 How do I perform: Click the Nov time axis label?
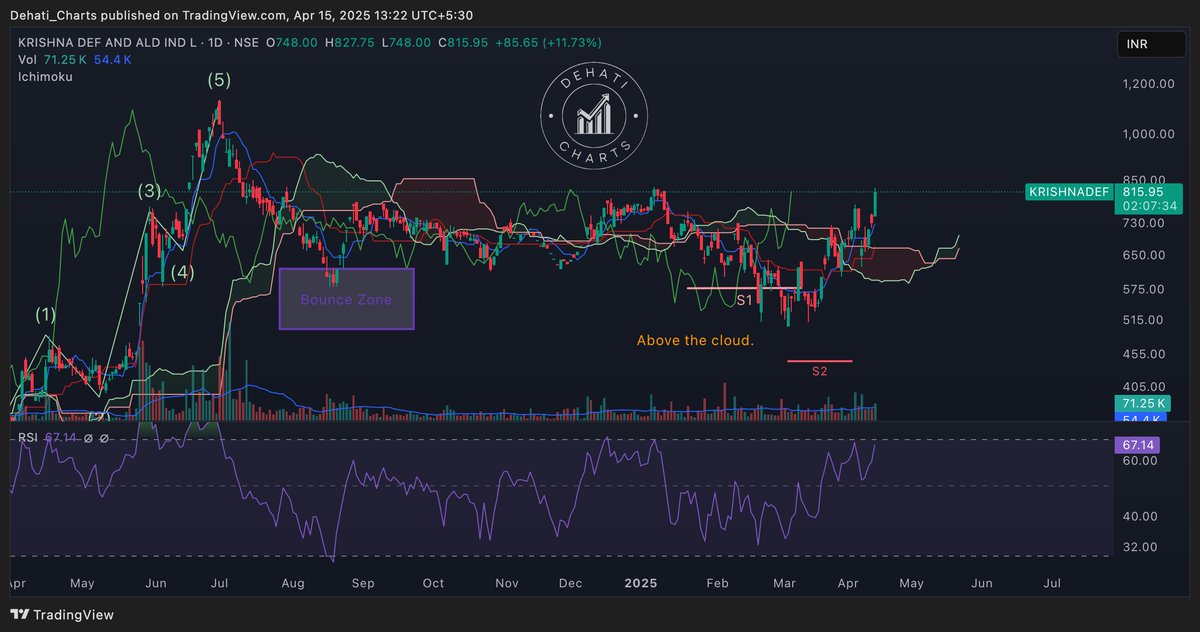(507, 583)
